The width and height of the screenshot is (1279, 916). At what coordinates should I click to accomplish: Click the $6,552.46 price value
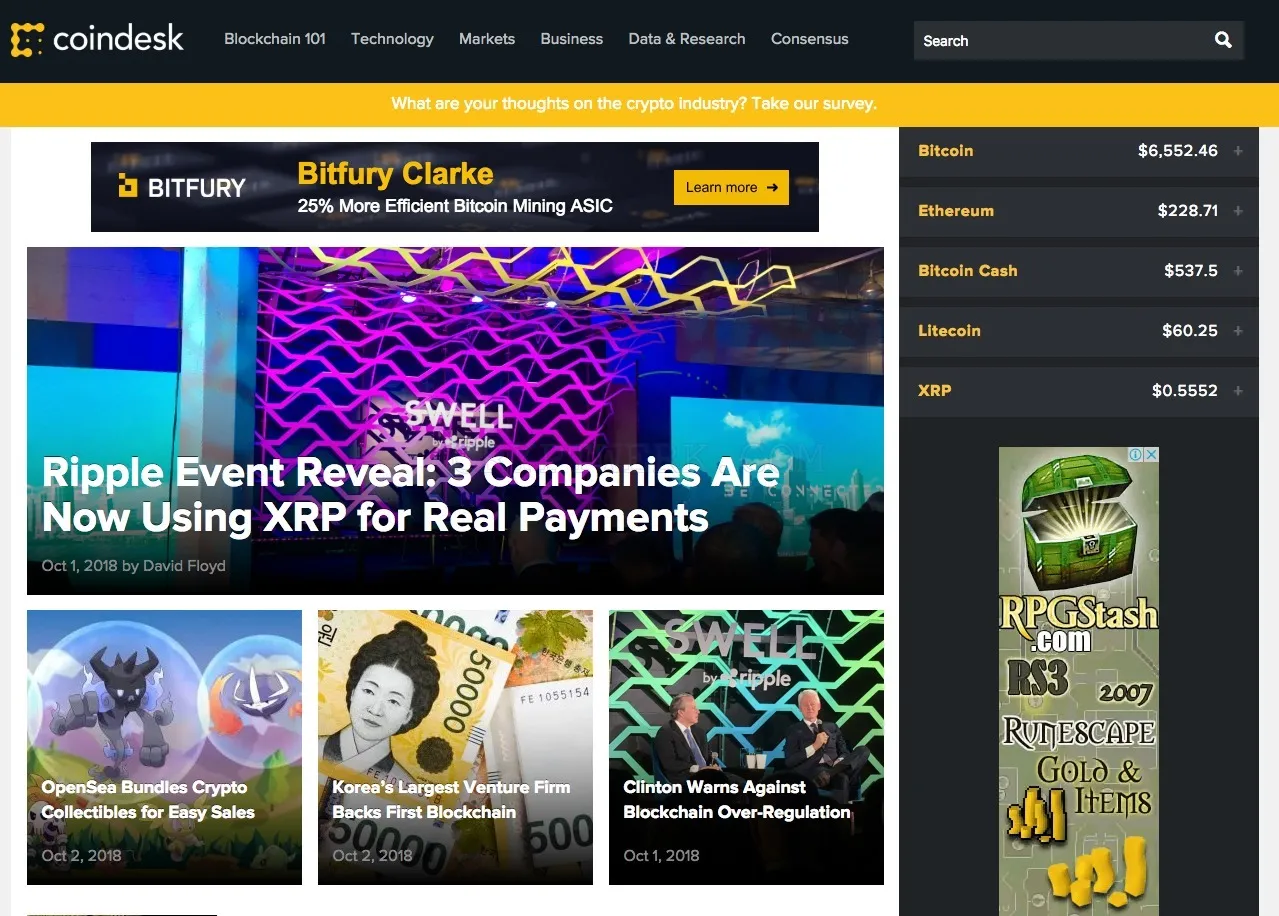click(x=1178, y=151)
